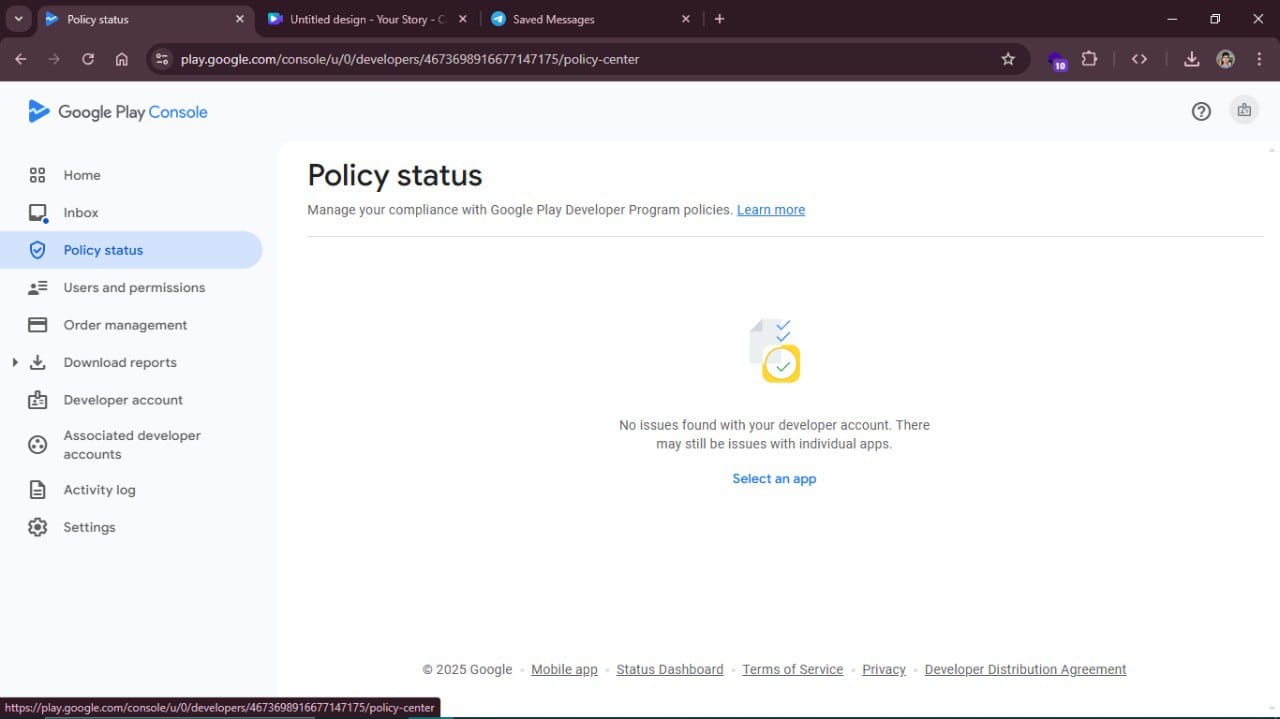Open the browser extensions puzzle icon
Image resolution: width=1280 pixels, height=719 pixels.
(x=1090, y=59)
